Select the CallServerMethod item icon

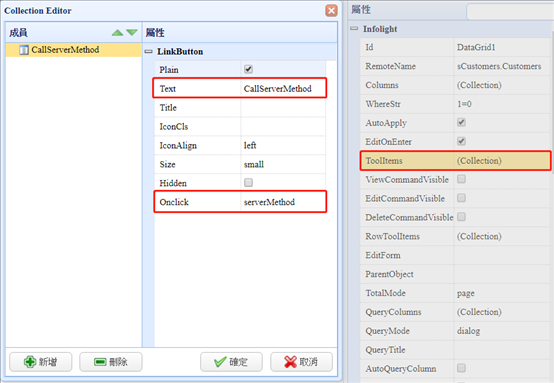coord(24,50)
